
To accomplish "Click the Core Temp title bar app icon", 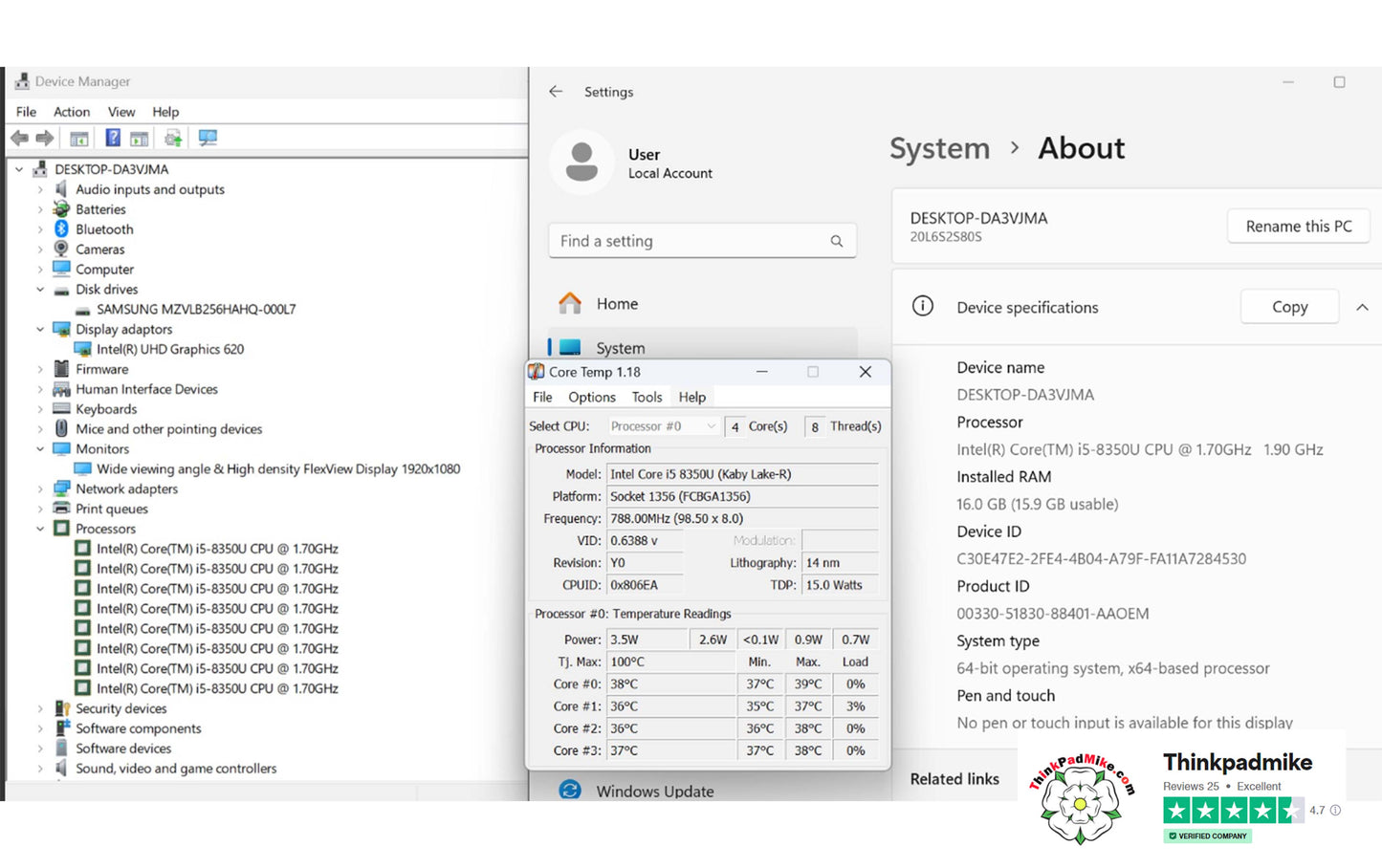I will (x=537, y=372).
